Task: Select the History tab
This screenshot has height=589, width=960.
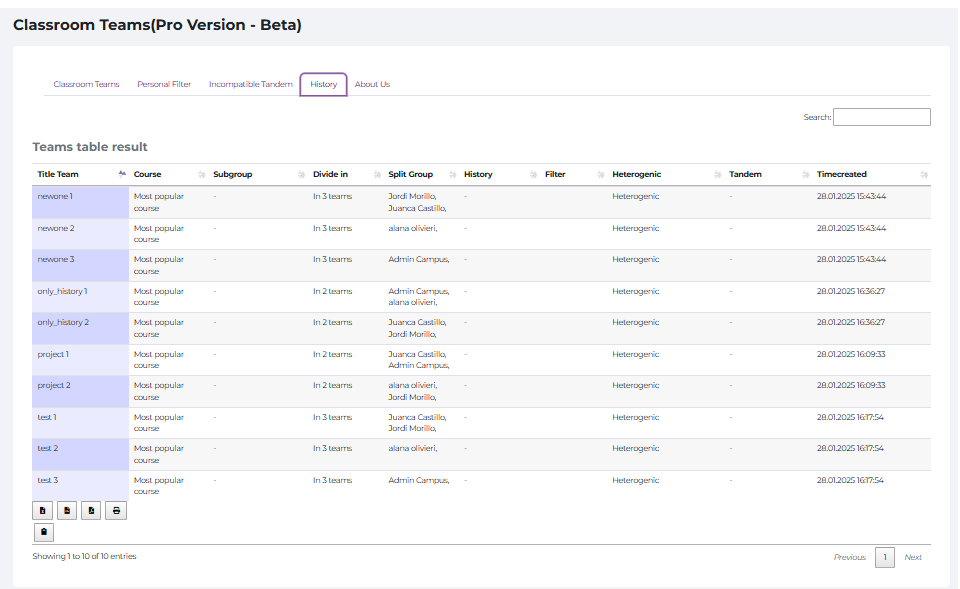Action: (323, 85)
